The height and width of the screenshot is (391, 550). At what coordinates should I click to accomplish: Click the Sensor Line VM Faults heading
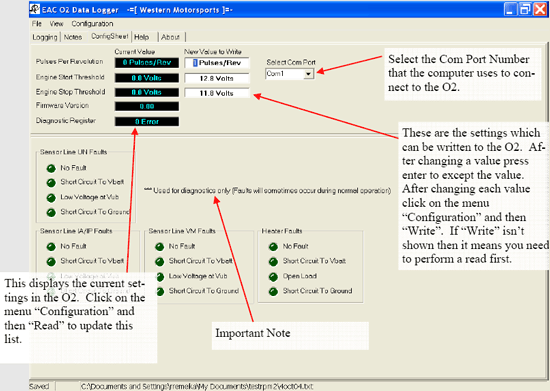[182, 231]
